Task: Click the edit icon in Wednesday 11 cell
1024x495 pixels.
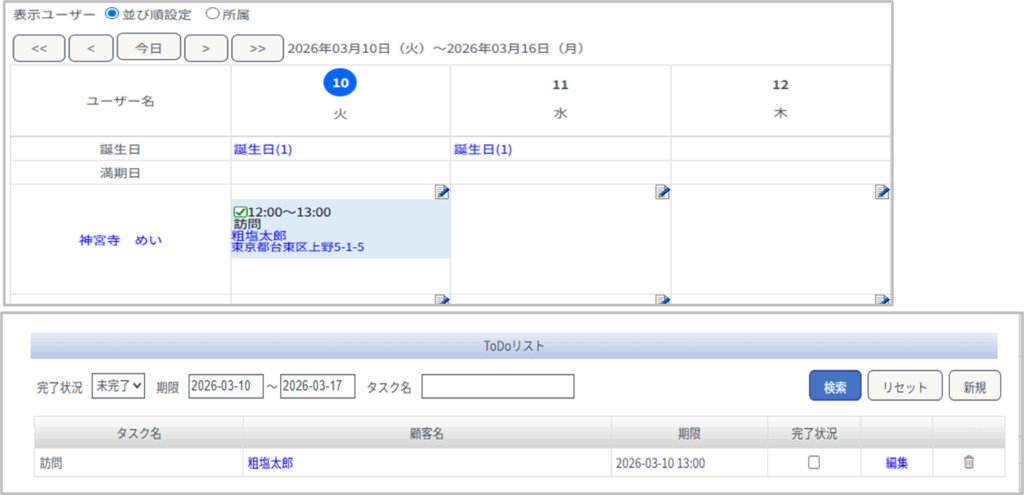Action: pyautogui.click(x=662, y=192)
